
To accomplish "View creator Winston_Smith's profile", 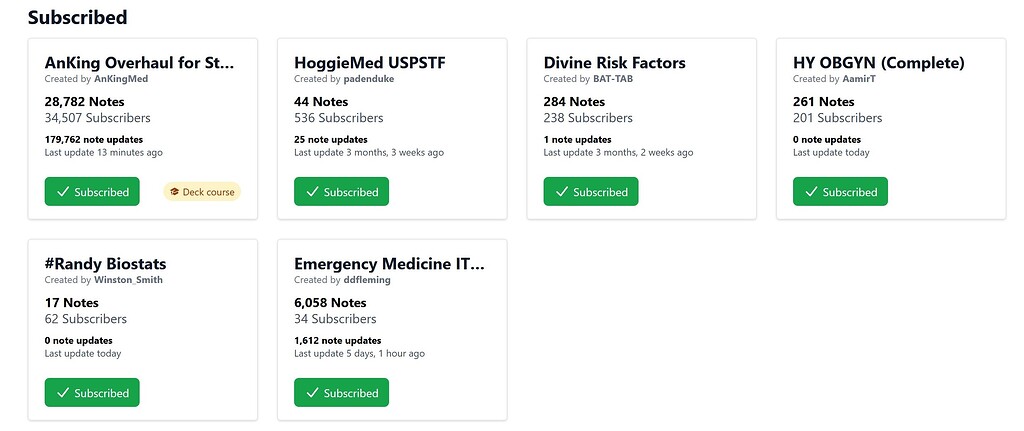I will coord(129,280).
